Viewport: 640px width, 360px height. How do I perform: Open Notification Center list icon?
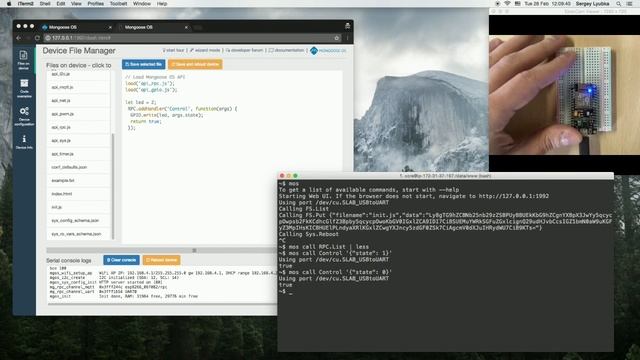(x=630, y=4)
